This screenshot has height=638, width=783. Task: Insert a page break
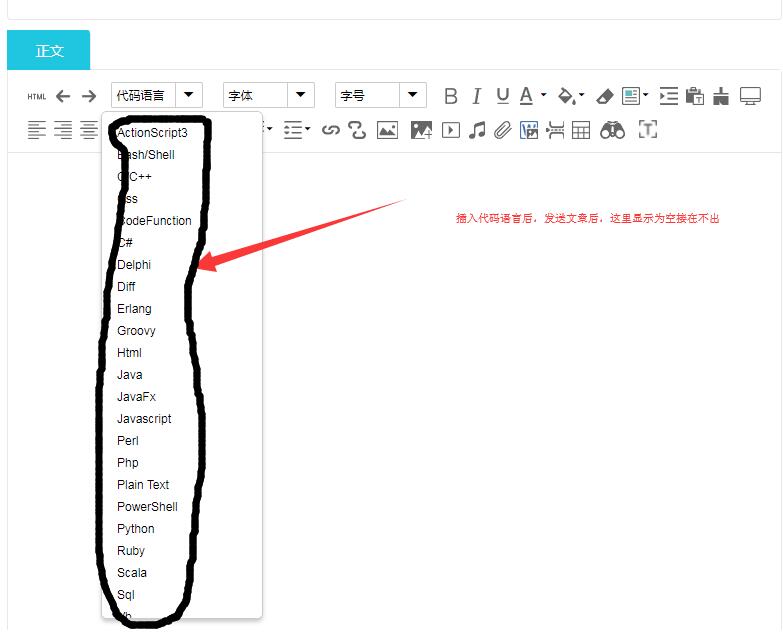tap(555, 130)
